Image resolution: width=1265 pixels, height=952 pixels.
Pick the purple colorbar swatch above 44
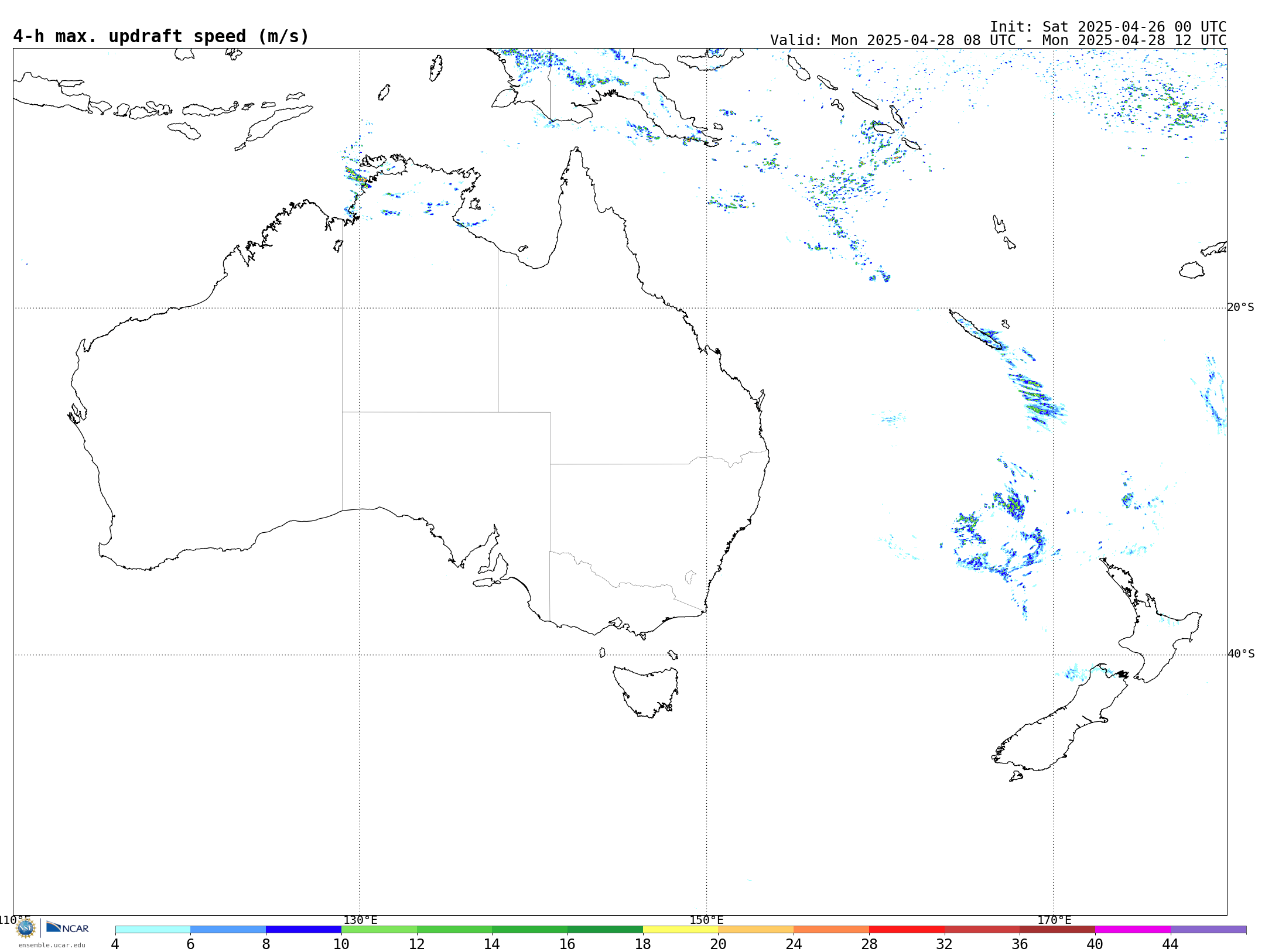click(x=1208, y=930)
